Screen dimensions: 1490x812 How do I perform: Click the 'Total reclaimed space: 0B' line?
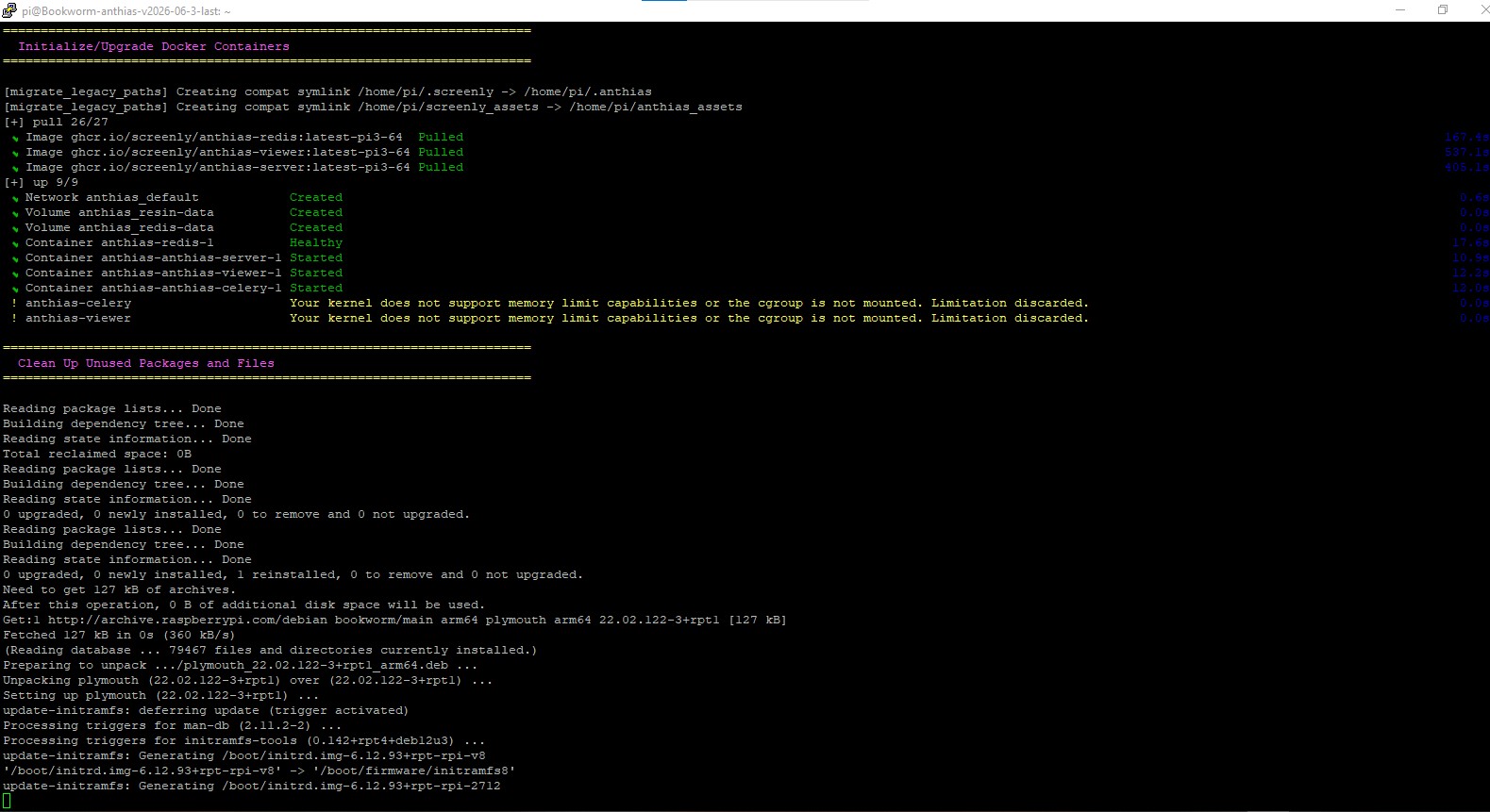pos(97,454)
